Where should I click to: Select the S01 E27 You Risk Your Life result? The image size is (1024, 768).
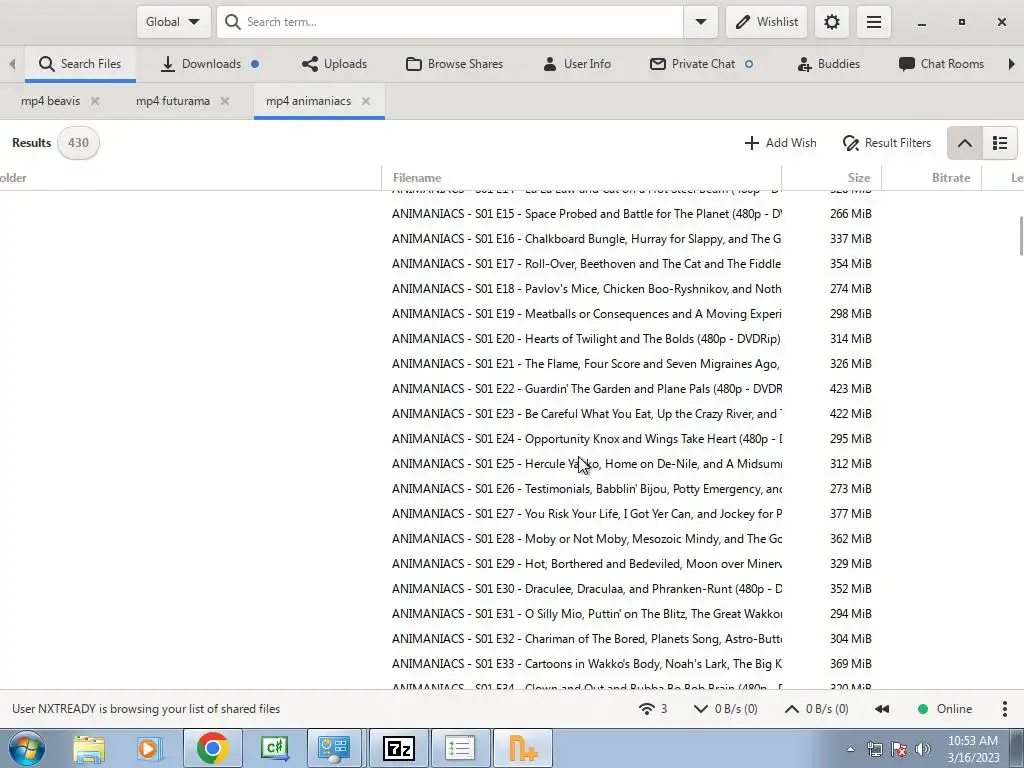(x=587, y=514)
